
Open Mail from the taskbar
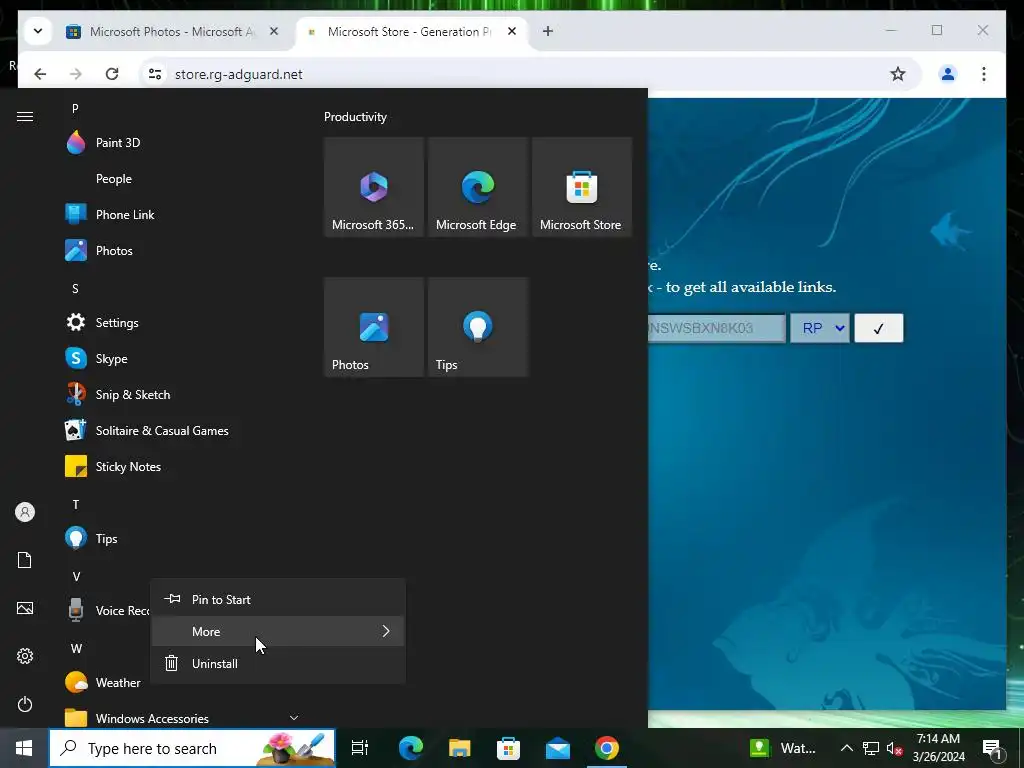[x=558, y=748]
